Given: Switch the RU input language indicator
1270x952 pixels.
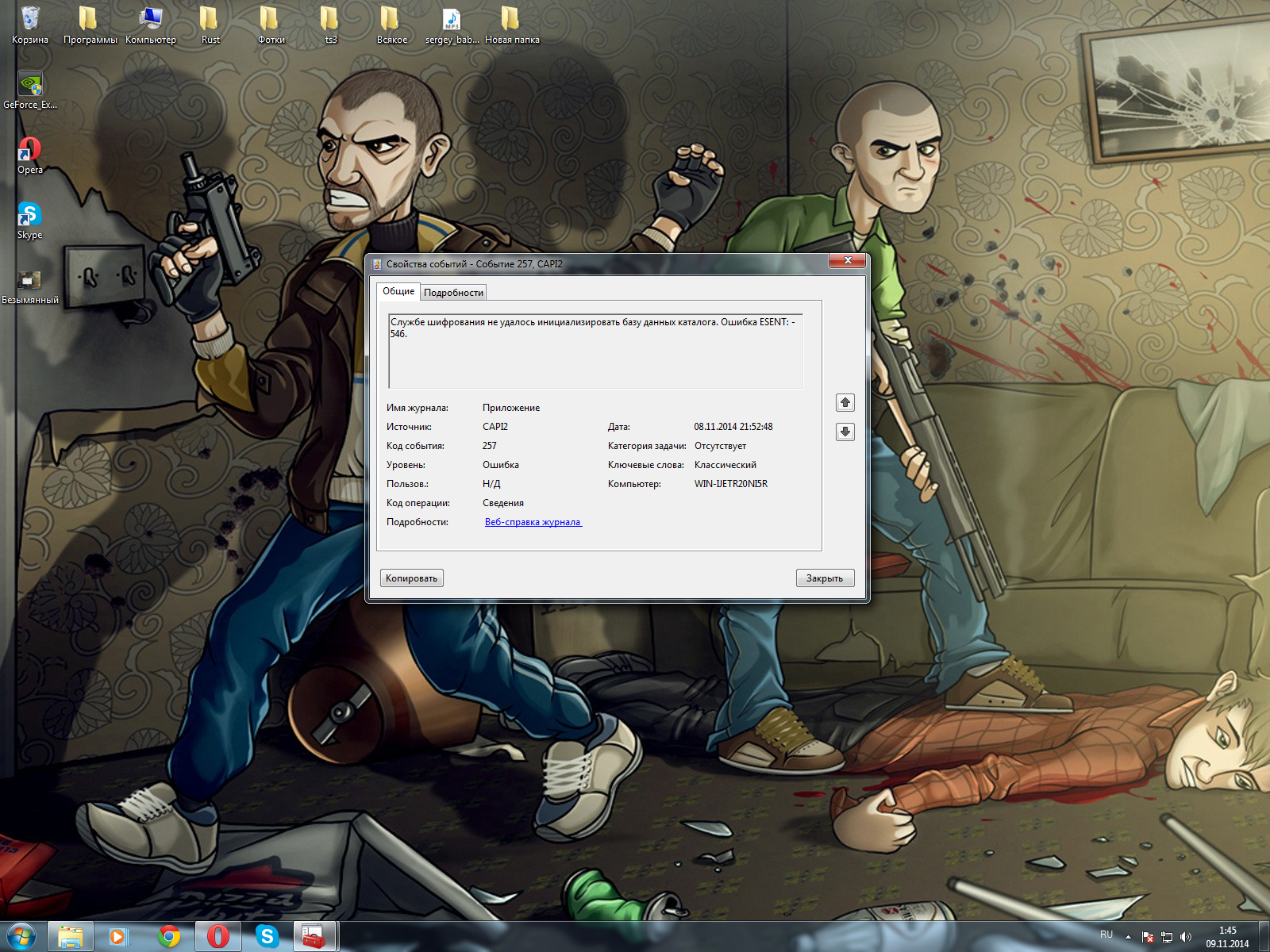Looking at the screenshot, I should coord(1106,935).
